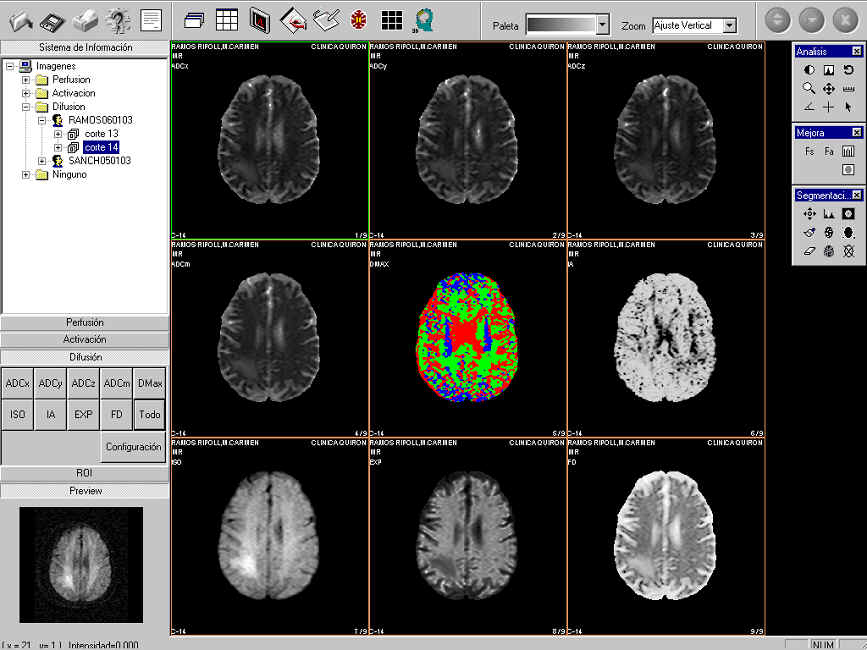Click the angle measurement tool in Analisis

[x=809, y=107]
